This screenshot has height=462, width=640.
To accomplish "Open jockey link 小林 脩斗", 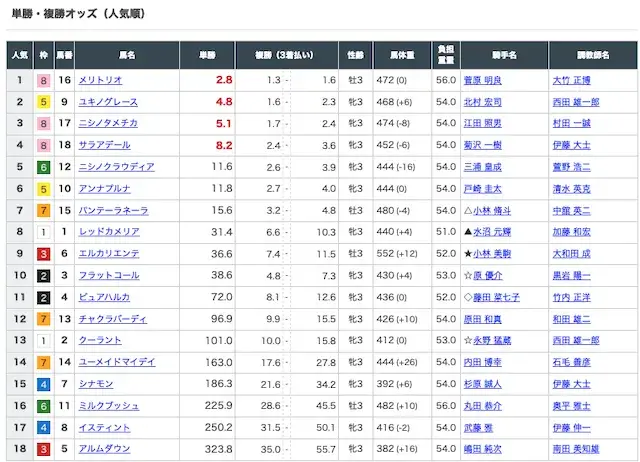I will click(x=492, y=211).
